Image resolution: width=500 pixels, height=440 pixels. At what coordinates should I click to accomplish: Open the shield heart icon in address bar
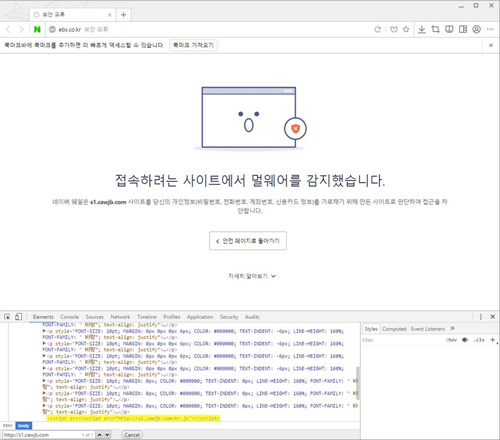tap(394, 29)
